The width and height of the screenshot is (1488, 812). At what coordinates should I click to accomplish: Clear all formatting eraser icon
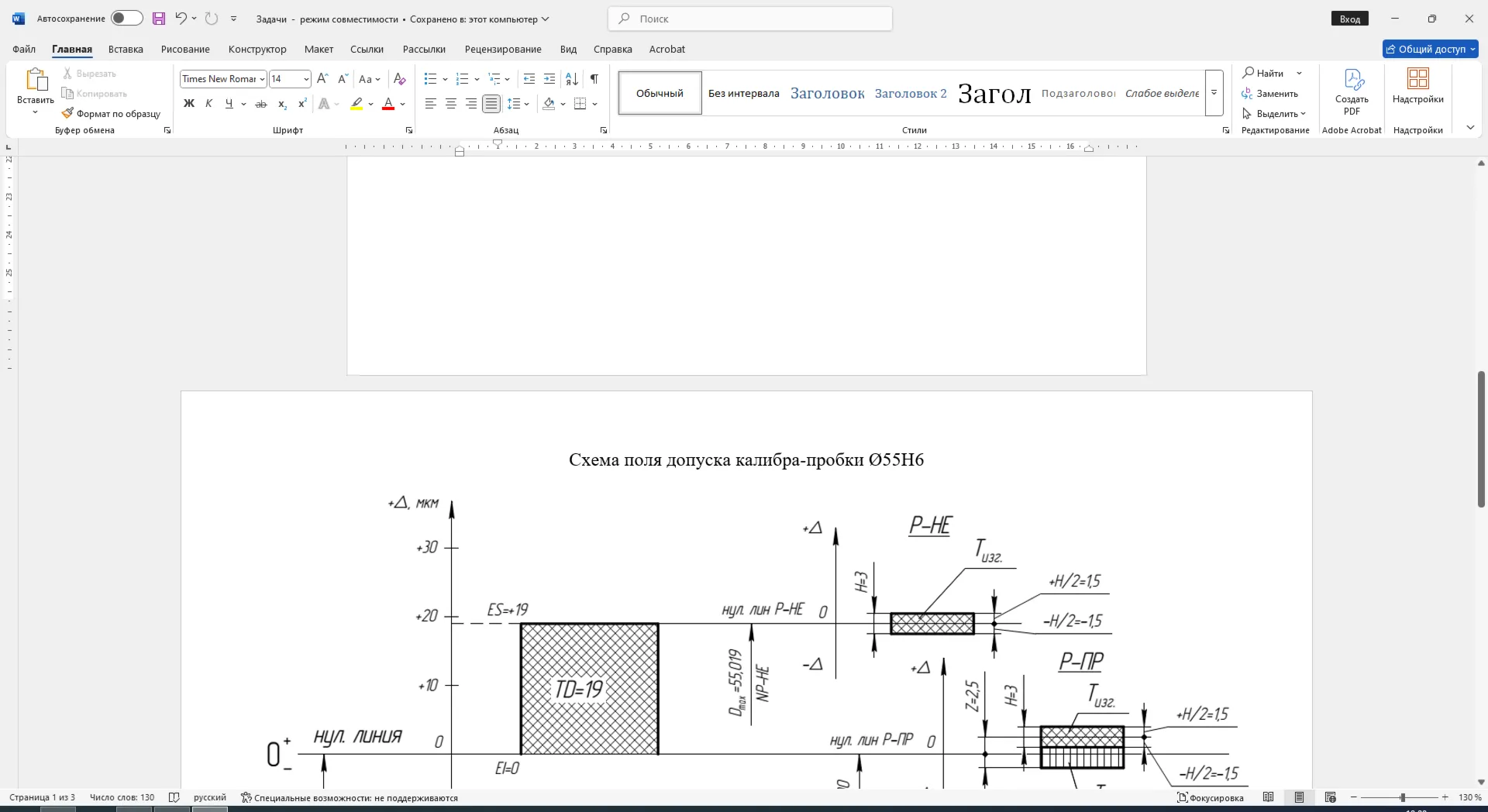tap(400, 79)
